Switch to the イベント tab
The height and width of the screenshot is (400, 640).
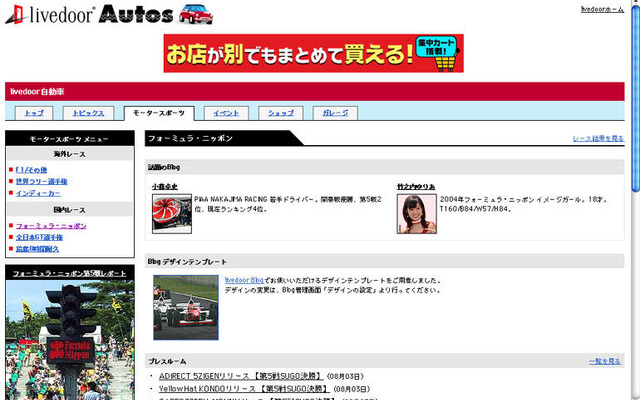coord(226,113)
